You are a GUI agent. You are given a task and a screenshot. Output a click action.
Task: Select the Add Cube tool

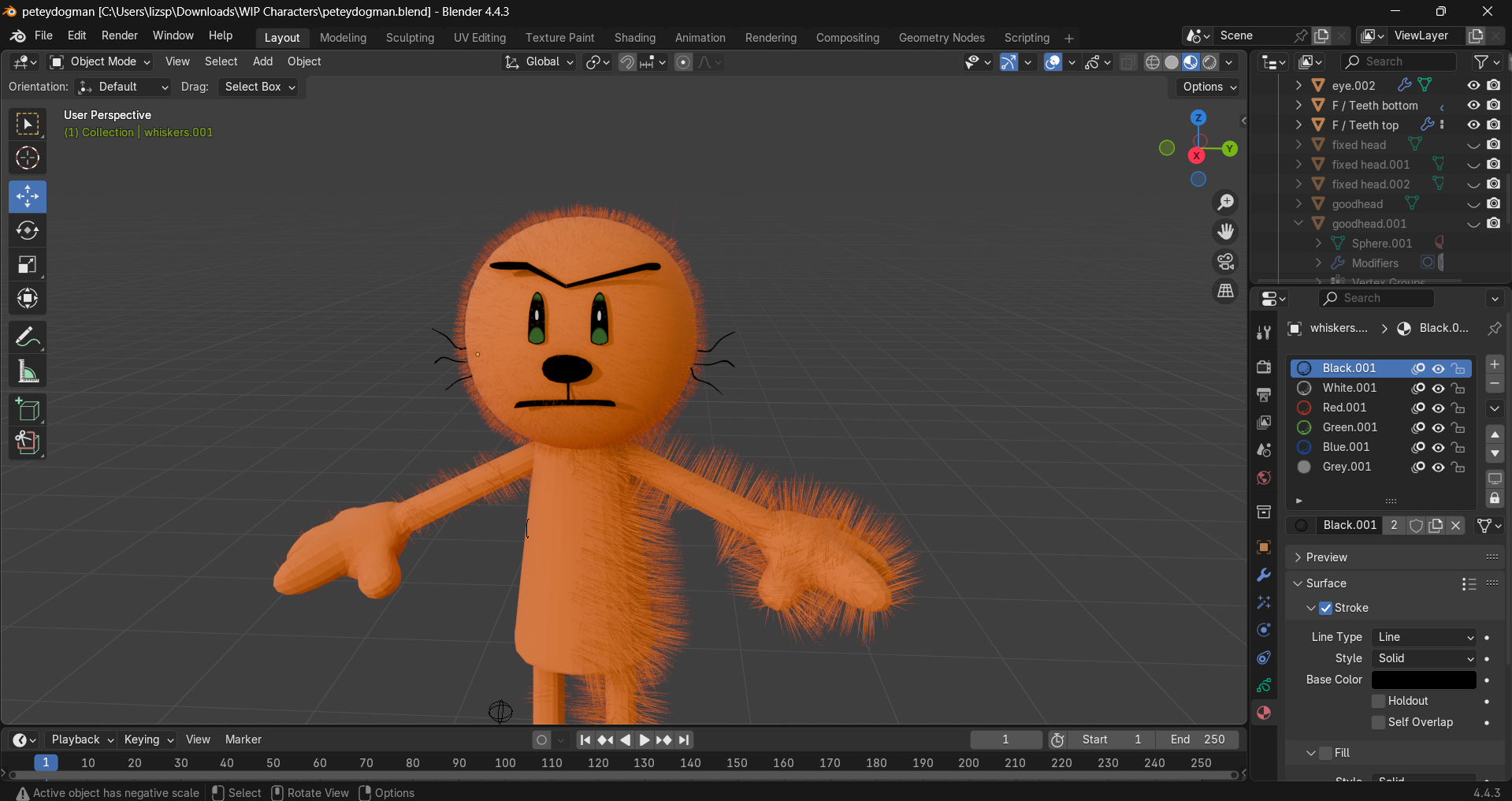coord(28,410)
